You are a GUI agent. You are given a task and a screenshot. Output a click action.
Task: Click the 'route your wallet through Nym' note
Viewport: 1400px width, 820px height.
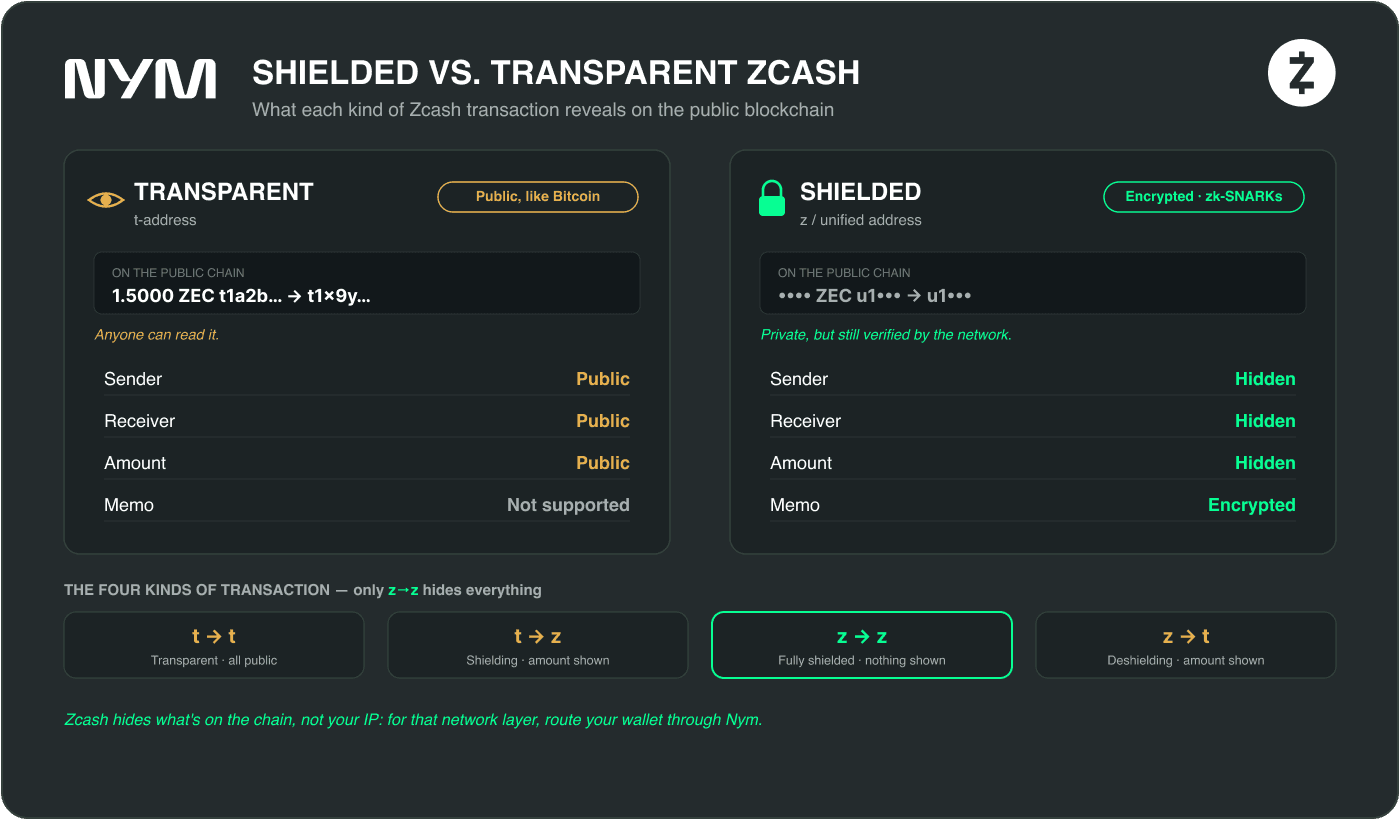(x=413, y=720)
